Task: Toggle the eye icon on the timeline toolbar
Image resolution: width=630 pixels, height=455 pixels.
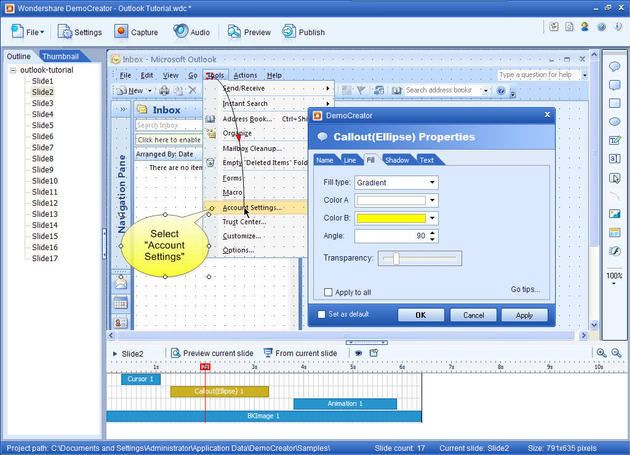Action: point(358,353)
